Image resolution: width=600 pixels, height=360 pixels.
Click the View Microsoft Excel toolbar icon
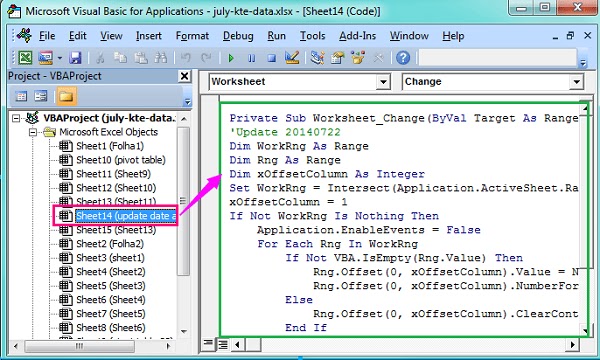(25, 58)
